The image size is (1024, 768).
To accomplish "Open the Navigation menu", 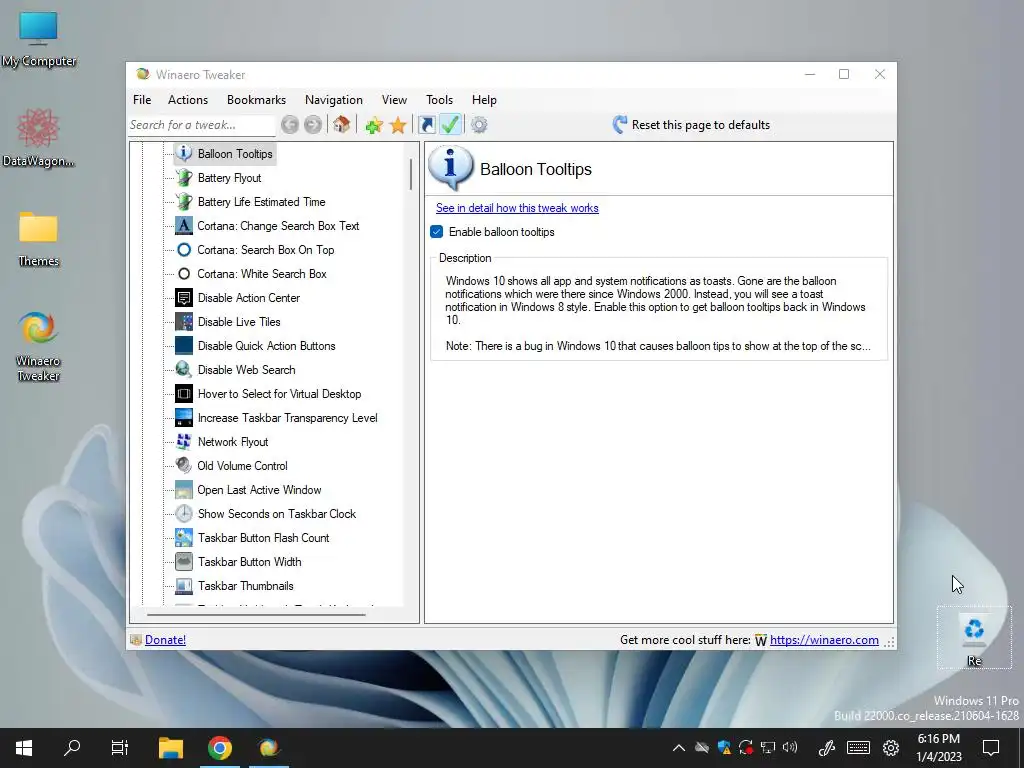I will click(334, 100).
